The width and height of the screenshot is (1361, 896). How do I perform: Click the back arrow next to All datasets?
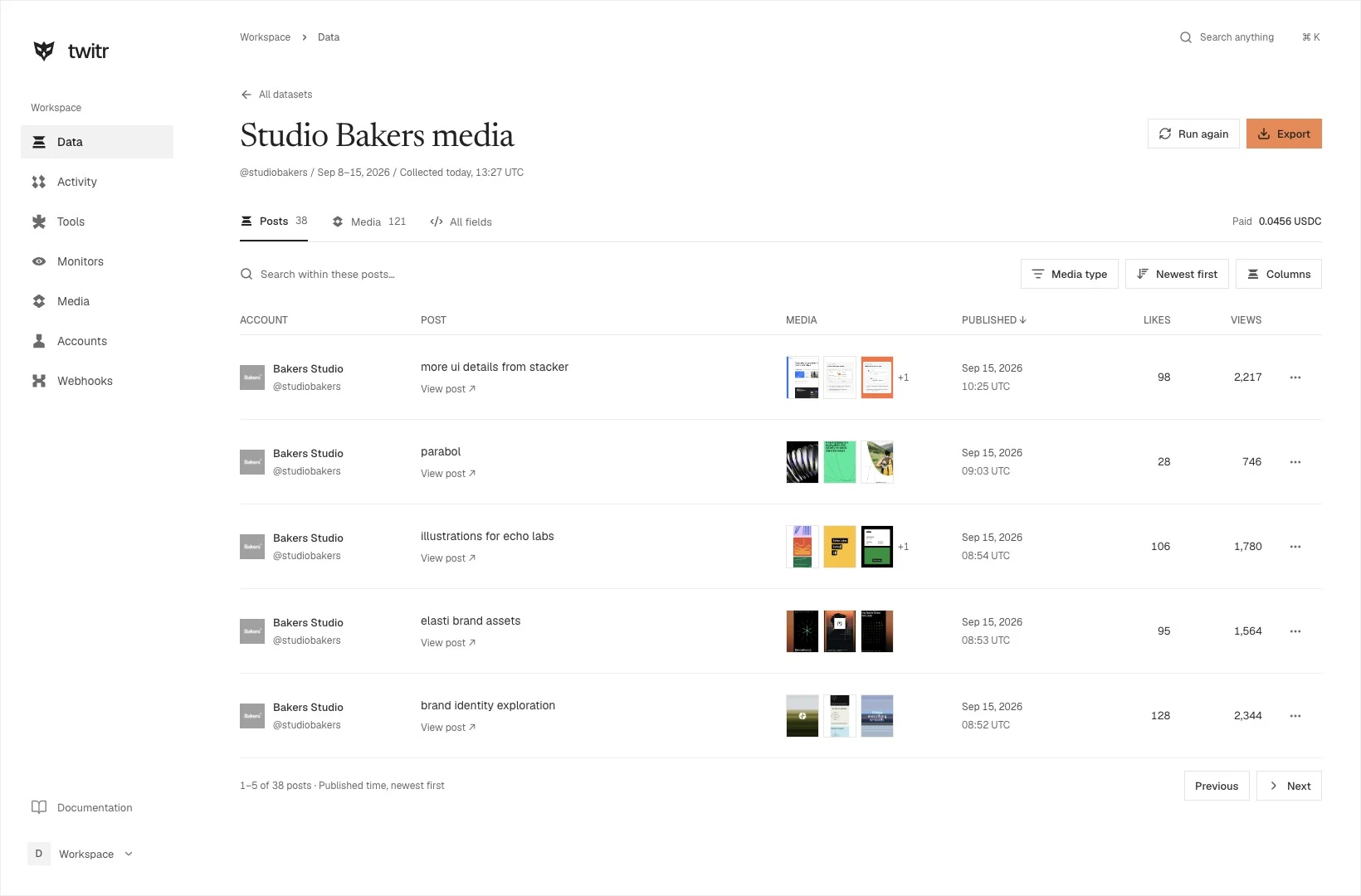point(246,95)
